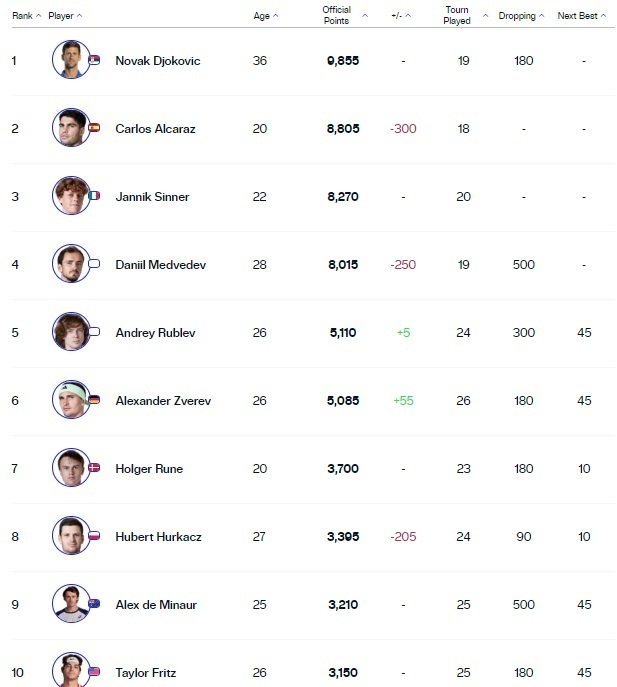
Task: Click the Spanish flag beside Carlos Alcaraz
Action: [94, 128]
